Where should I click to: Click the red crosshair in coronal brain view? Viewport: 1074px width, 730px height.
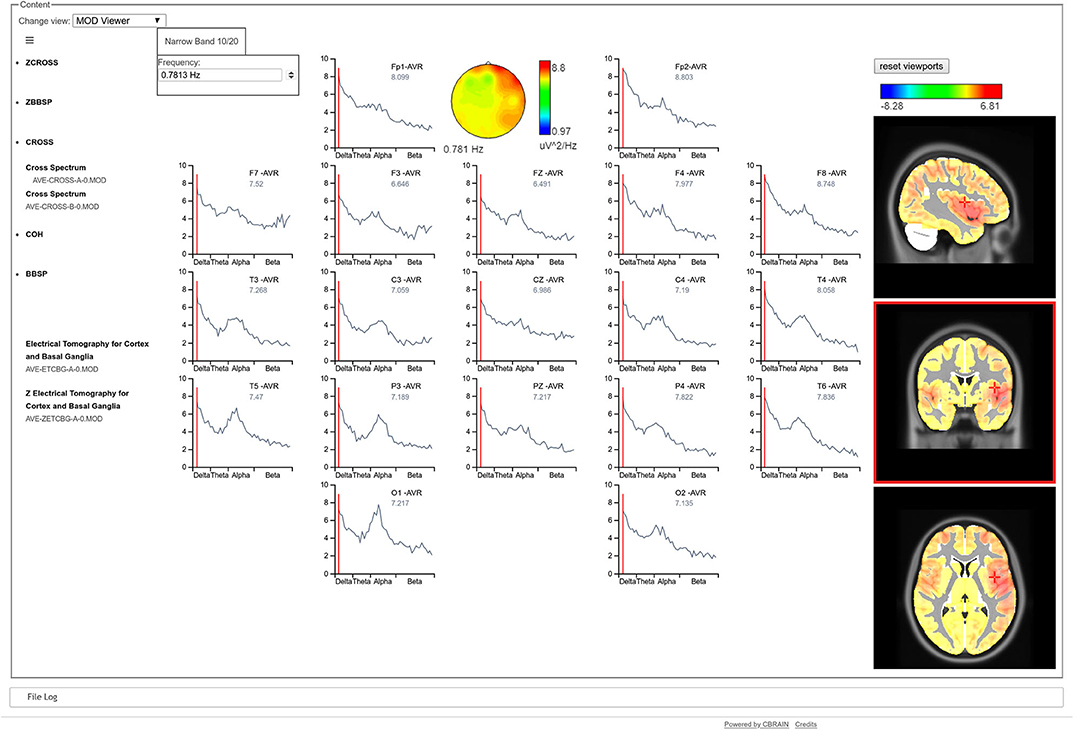[995, 388]
